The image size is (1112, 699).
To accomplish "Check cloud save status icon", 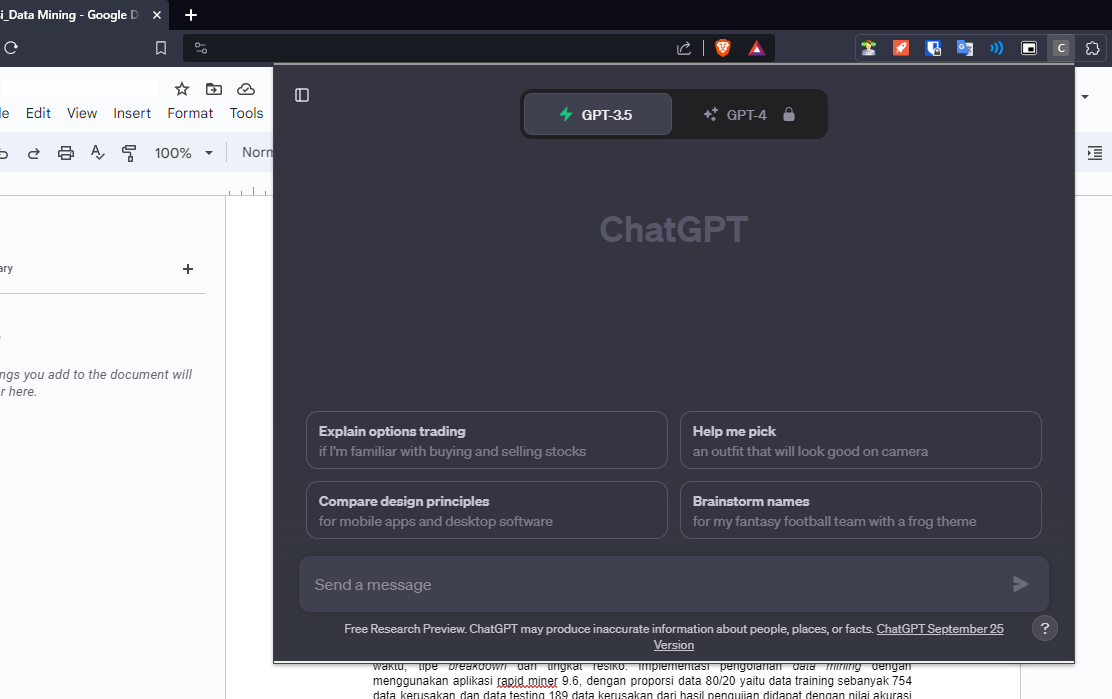I will (245, 89).
